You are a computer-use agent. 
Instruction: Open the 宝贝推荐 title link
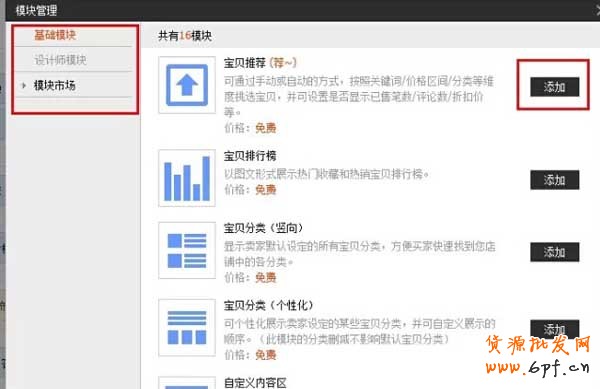tap(245, 63)
